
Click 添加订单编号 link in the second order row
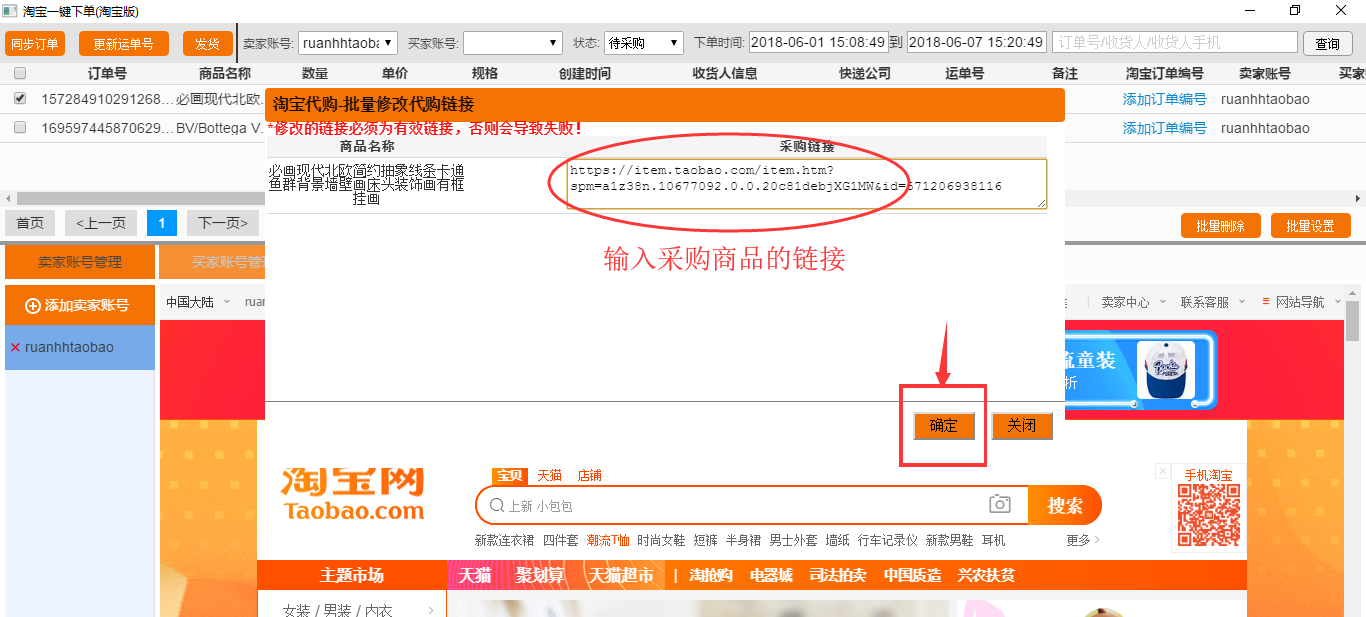[x=1164, y=128]
